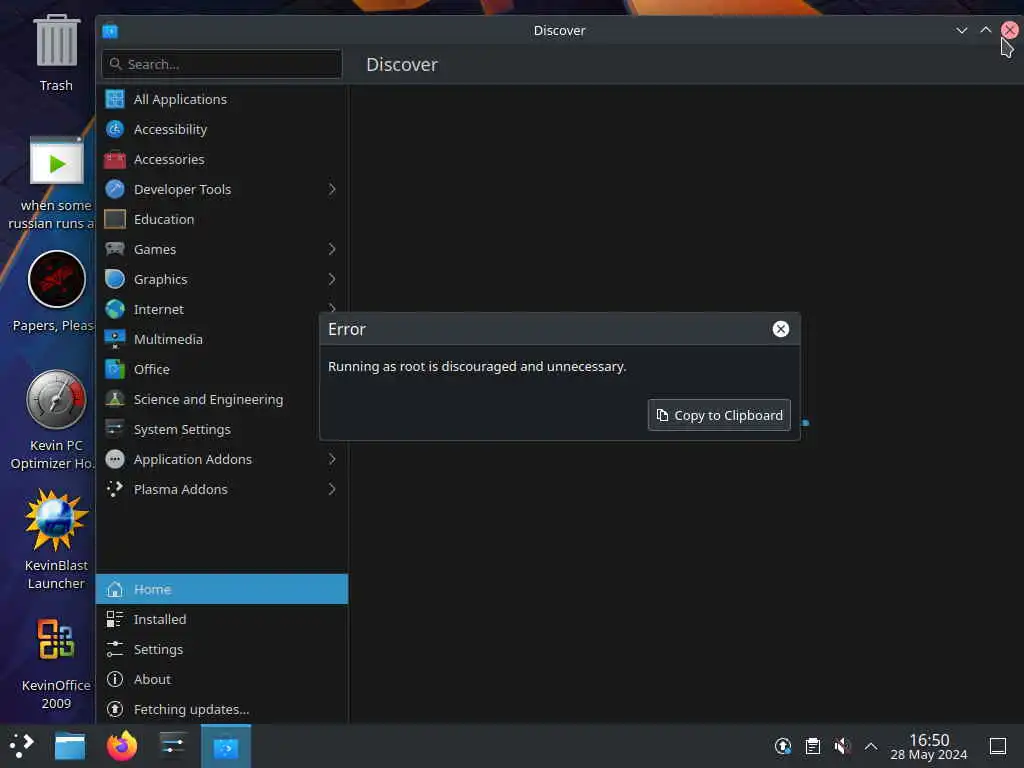Expand the Games subcategories chevron
This screenshot has width=1024, height=768.
pos(332,249)
